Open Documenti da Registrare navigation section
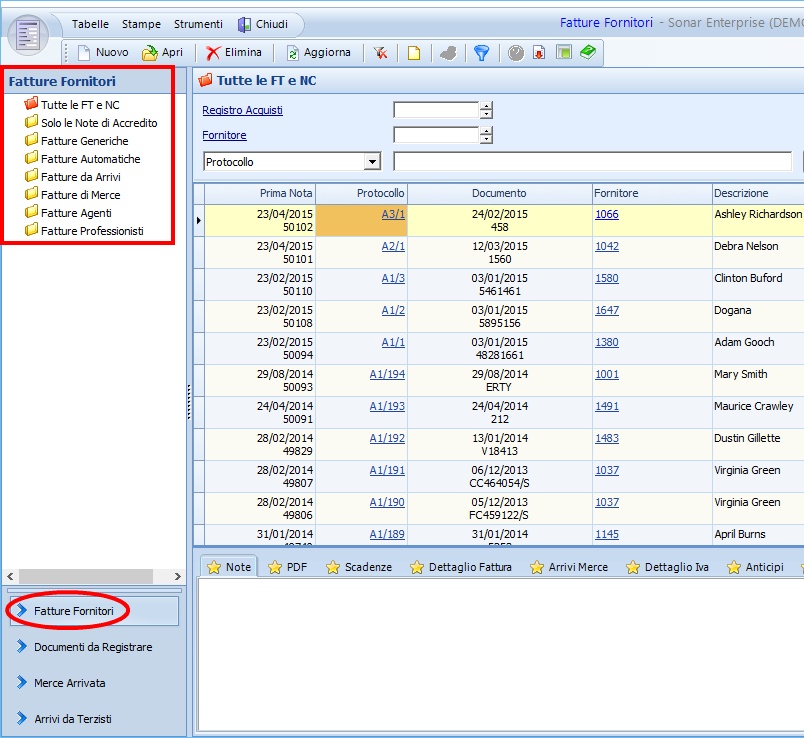The image size is (804, 738). (x=92, y=647)
